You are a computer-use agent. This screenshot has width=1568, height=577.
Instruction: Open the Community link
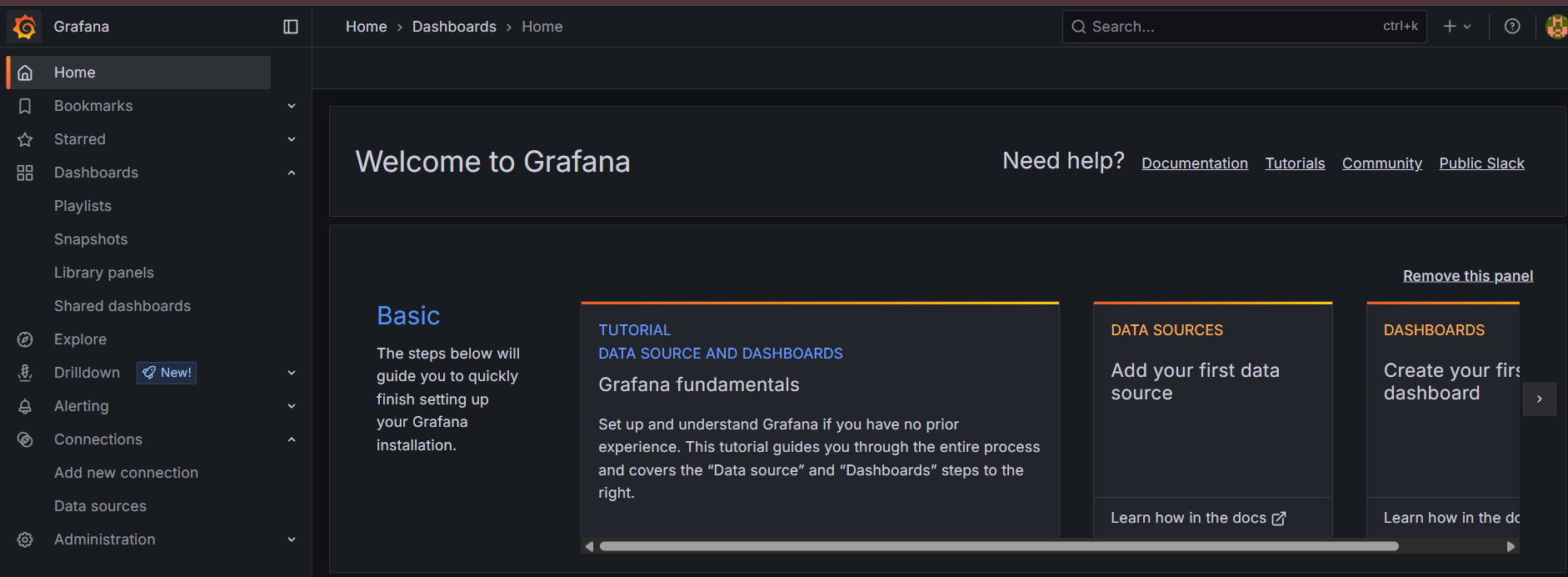[x=1382, y=163]
